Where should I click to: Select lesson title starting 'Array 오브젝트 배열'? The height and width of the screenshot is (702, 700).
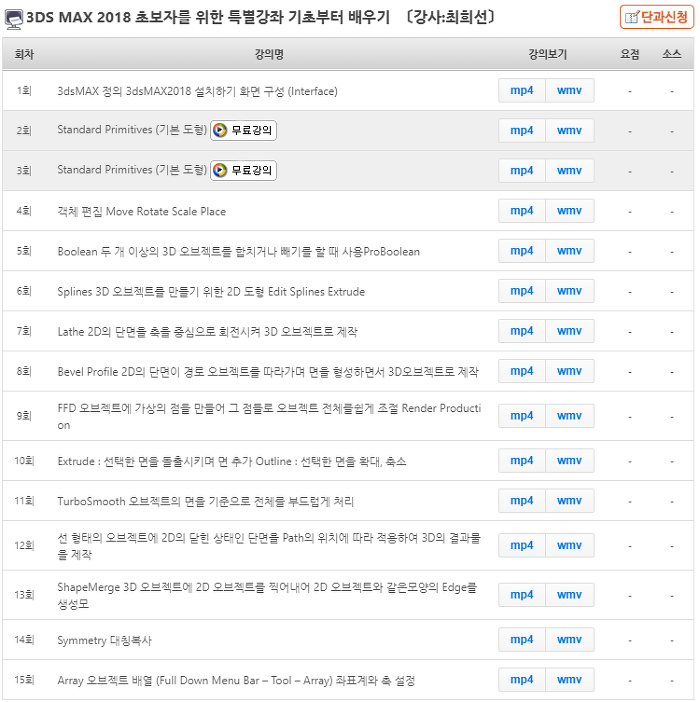236,681
